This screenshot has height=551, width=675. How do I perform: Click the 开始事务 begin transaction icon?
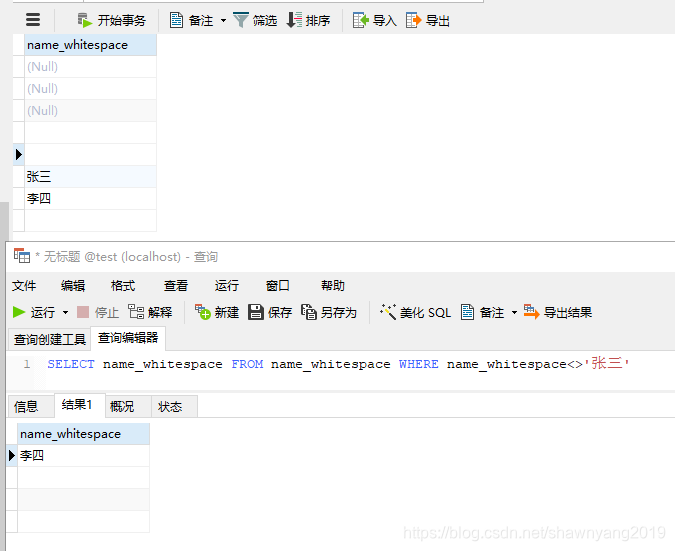pos(85,20)
